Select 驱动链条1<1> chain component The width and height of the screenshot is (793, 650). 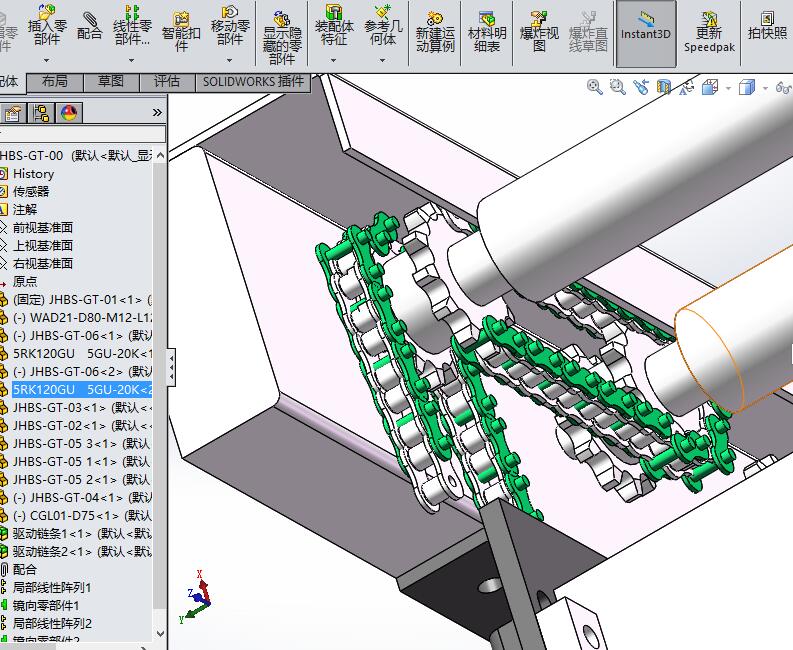point(82,533)
